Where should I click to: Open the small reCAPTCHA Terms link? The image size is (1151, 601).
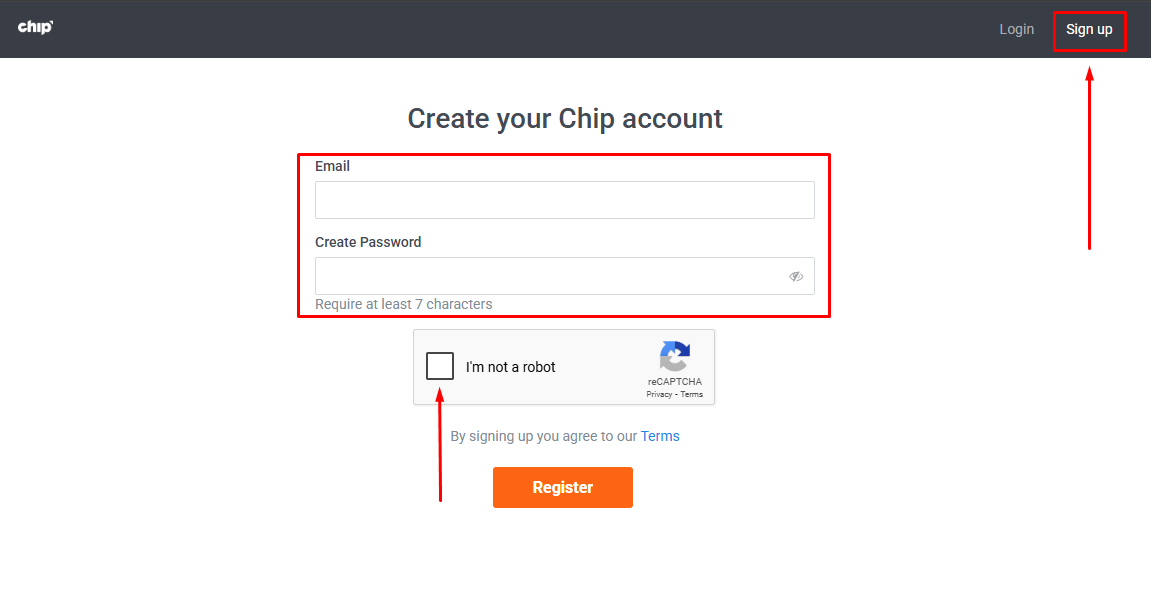691,395
